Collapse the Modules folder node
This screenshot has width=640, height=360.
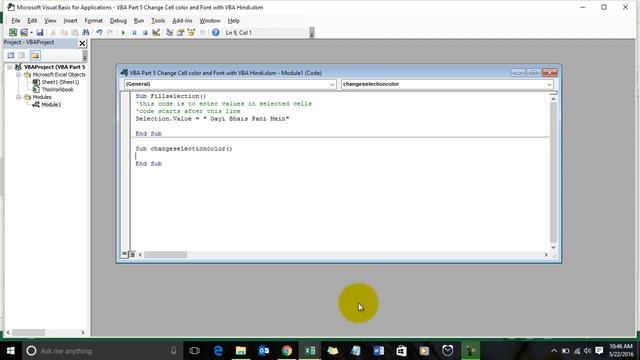18,97
